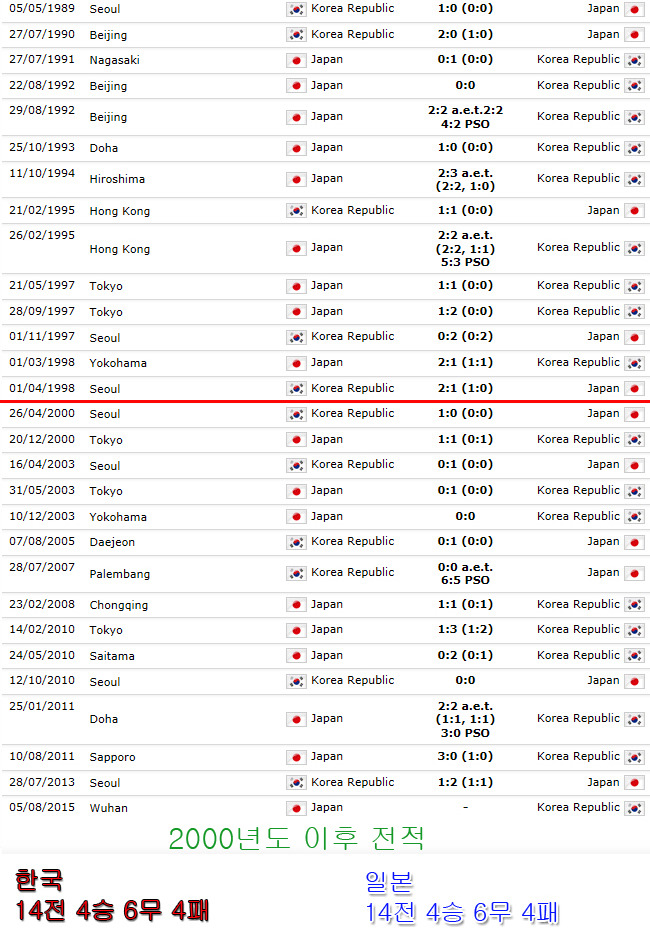Image resolution: width=650 pixels, height=932 pixels.
Task: Click Japan flag at right of 28/07/2013 Seoul row
Action: pos(635,783)
